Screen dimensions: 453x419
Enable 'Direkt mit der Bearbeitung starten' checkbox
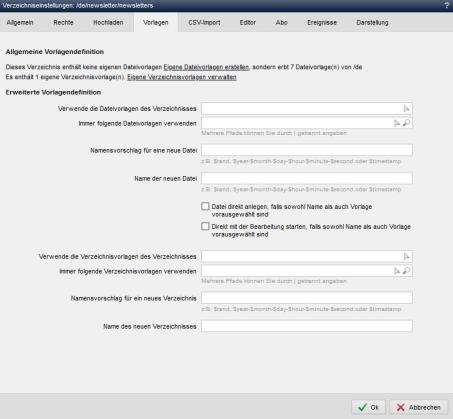[205, 226]
